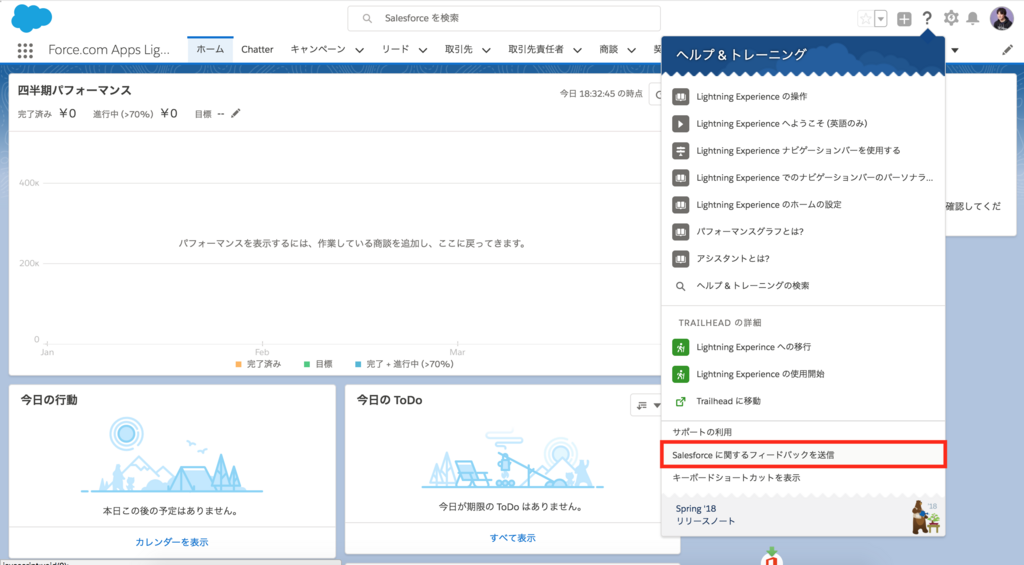This screenshot has width=1024, height=565.
Task: Click book icon beside アシスタントとは?
Action: coord(680,259)
